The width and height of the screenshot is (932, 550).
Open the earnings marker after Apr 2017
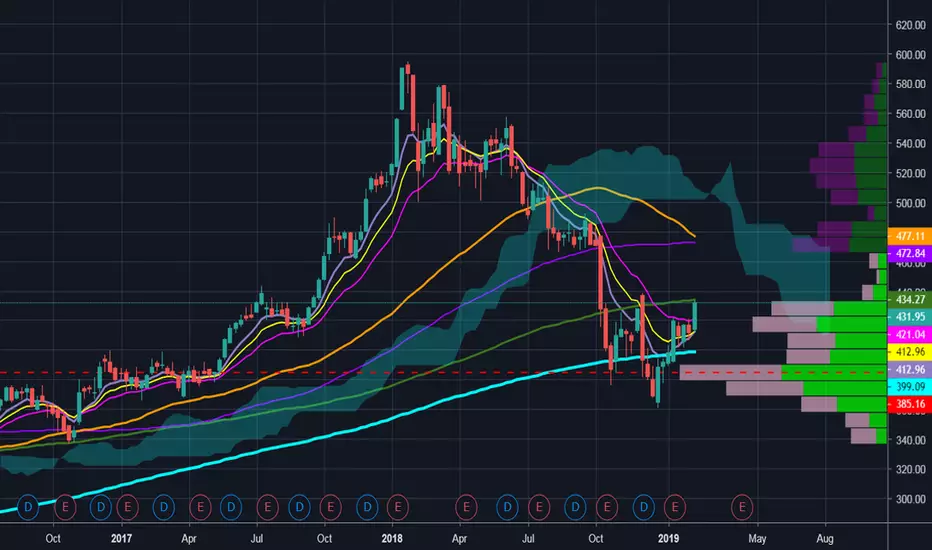pyautogui.click(x=200, y=507)
